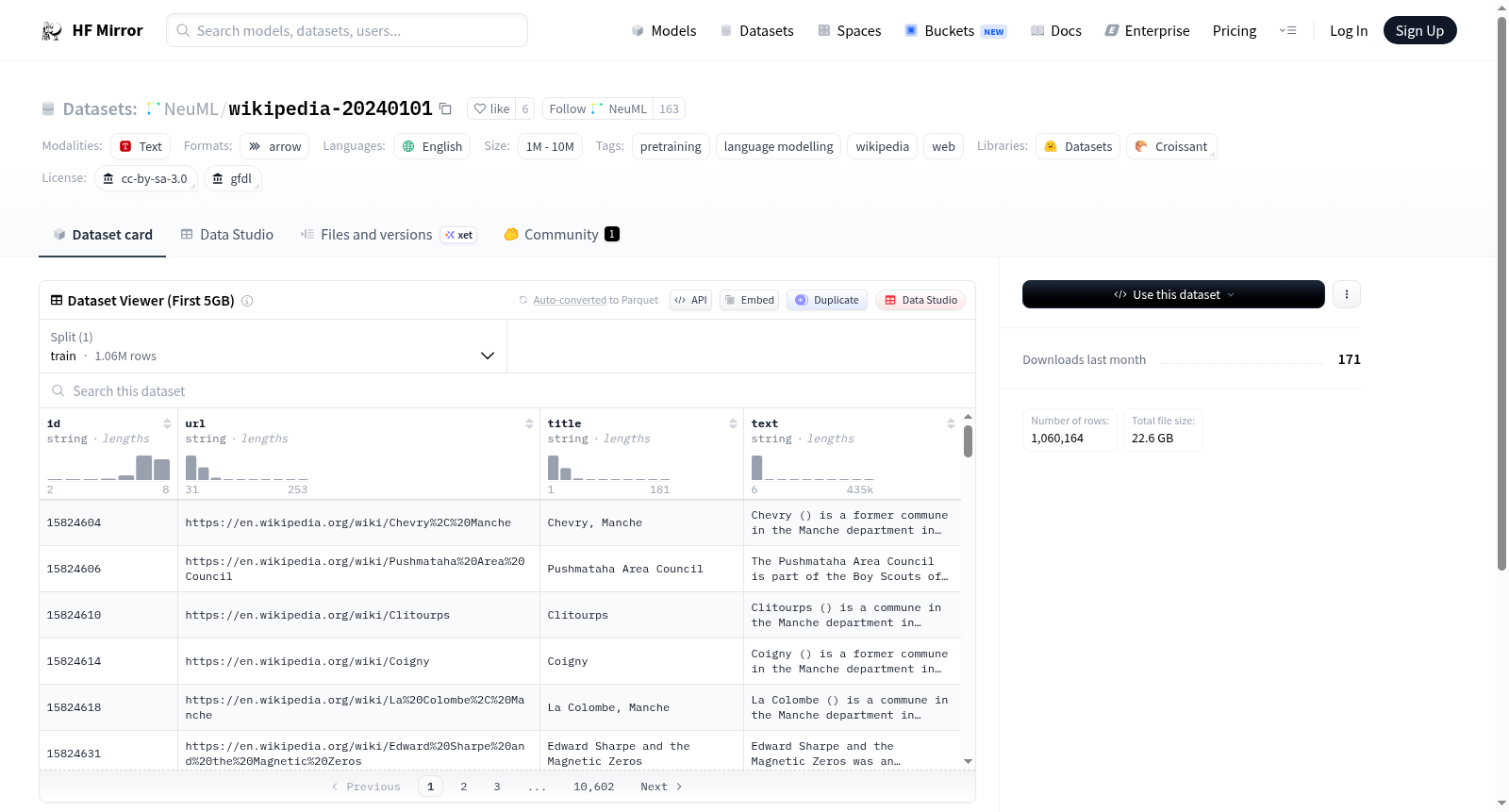Image resolution: width=1509 pixels, height=812 pixels.
Task: Open Docs in top navigation
Action: [1056, 31]
